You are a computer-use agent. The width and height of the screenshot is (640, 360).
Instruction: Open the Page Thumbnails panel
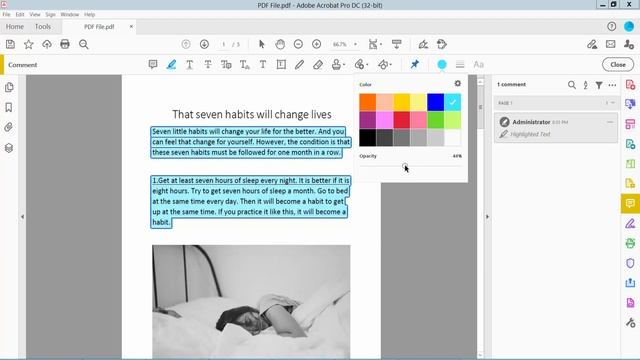tap(9, 87)
